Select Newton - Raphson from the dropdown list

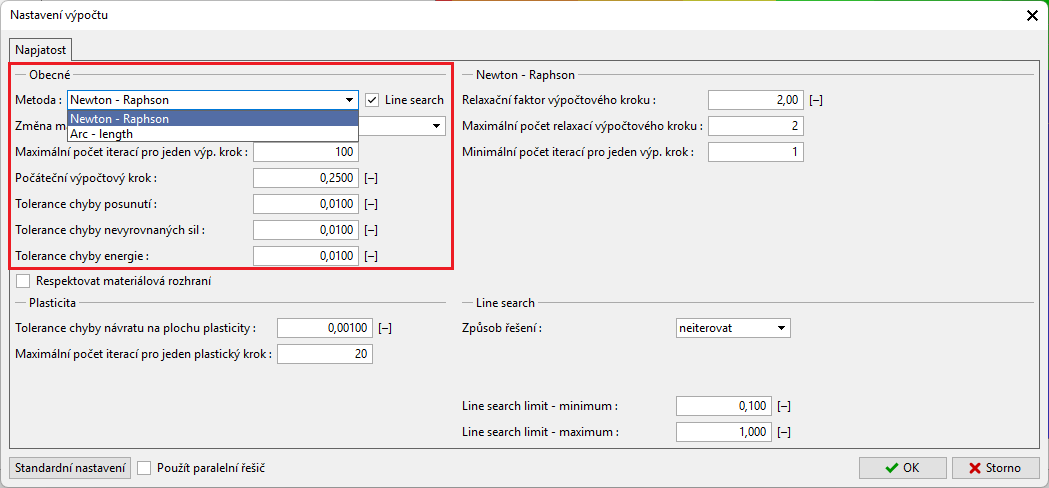tap(212, 118)
